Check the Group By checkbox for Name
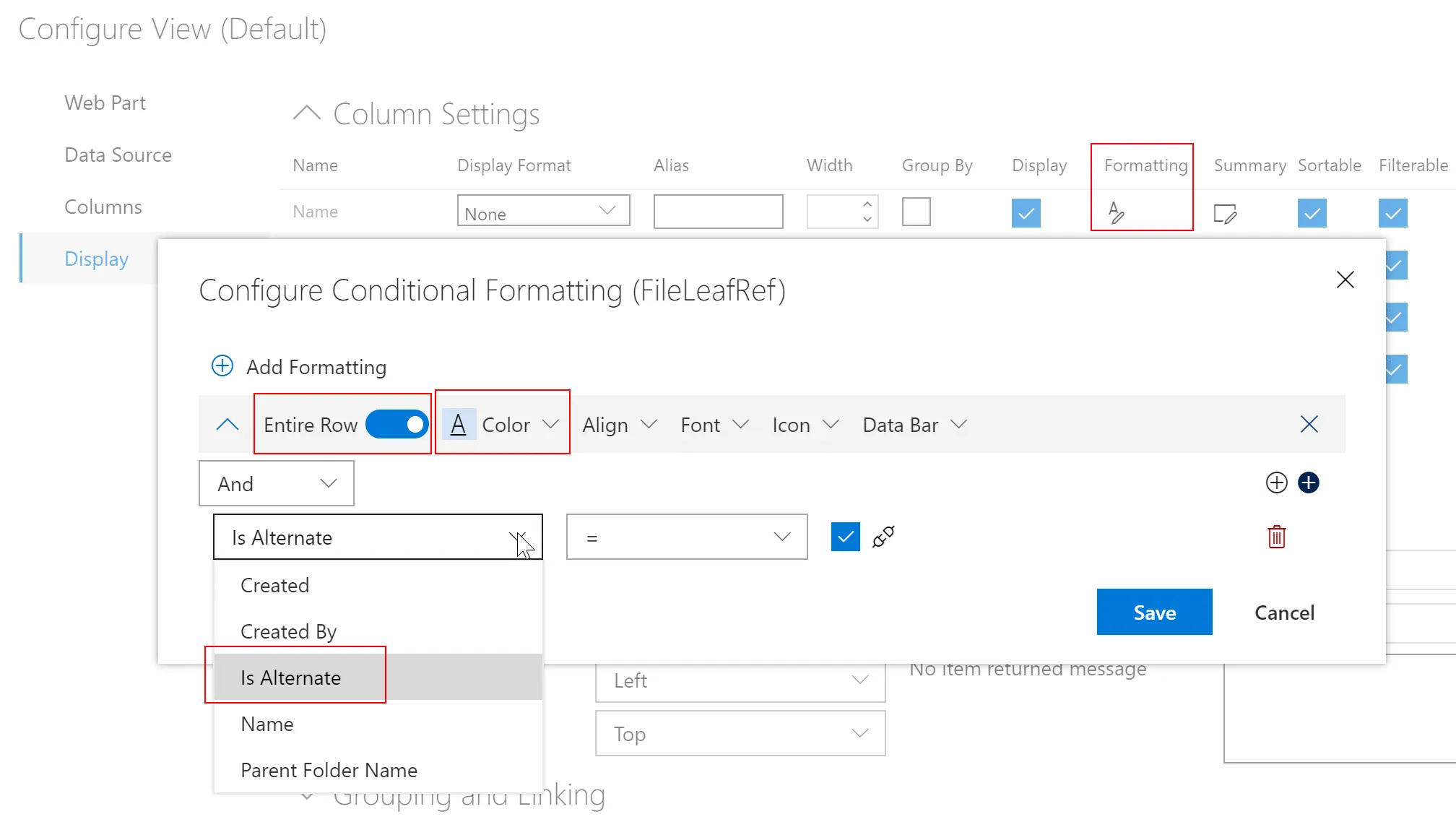 click(916, 212)
